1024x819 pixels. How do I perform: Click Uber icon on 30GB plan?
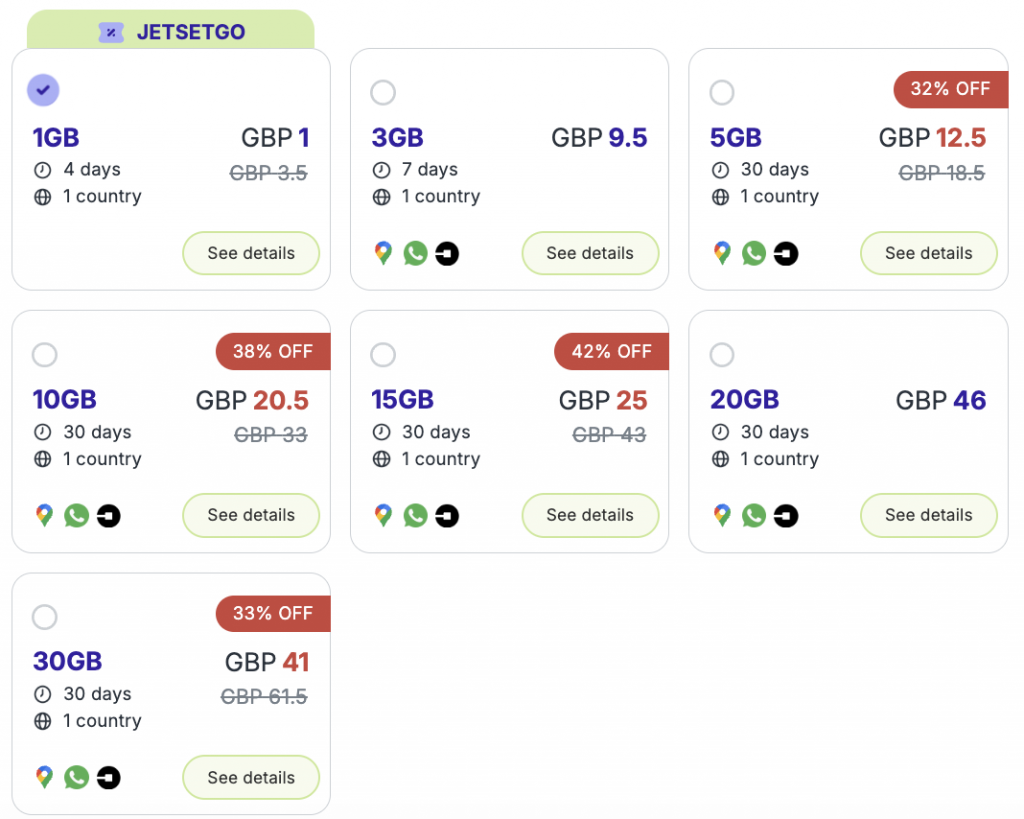pos(108,778)
